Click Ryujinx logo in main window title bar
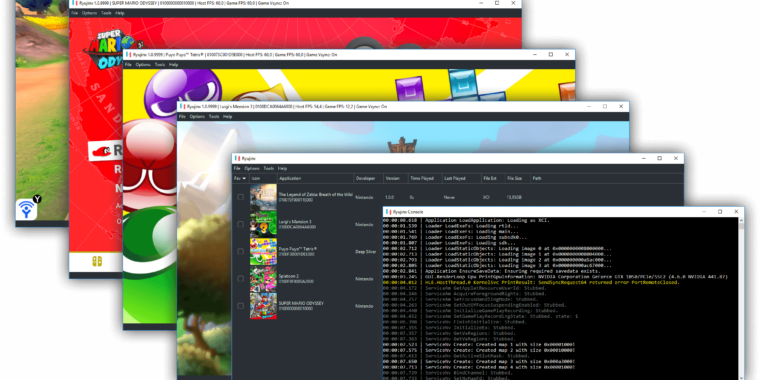Screen dimensions: 760x380 [x=238, y=158]
